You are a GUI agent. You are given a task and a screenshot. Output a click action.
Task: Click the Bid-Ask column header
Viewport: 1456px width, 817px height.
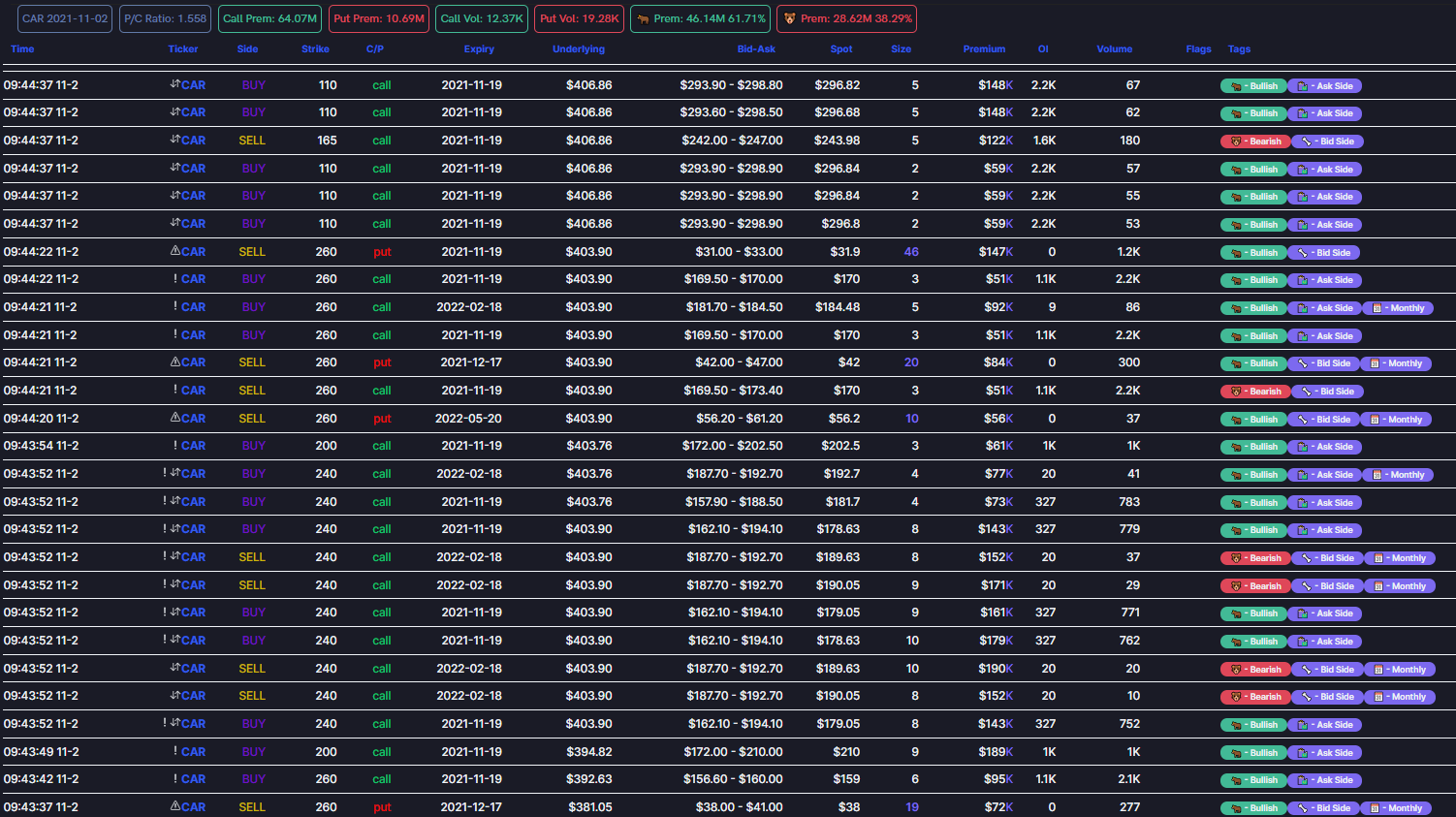point(756,48)
